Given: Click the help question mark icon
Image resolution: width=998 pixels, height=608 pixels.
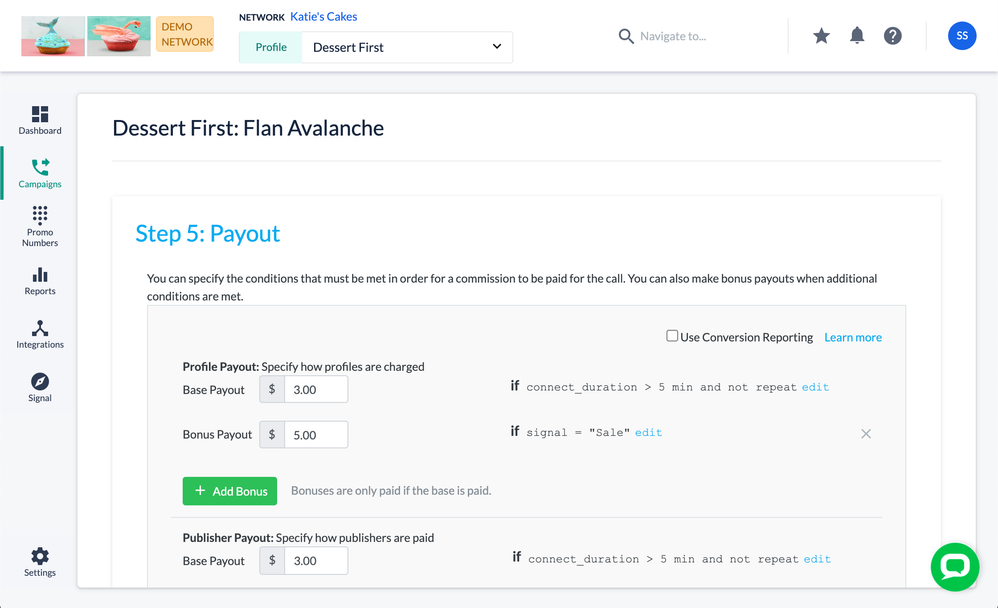Looking at the screenshot, I should [x=893, y=36].
